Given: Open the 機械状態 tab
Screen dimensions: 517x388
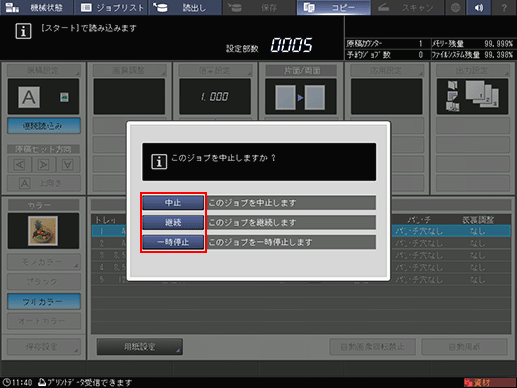Looking at the screenshot, I should point(37,7).
